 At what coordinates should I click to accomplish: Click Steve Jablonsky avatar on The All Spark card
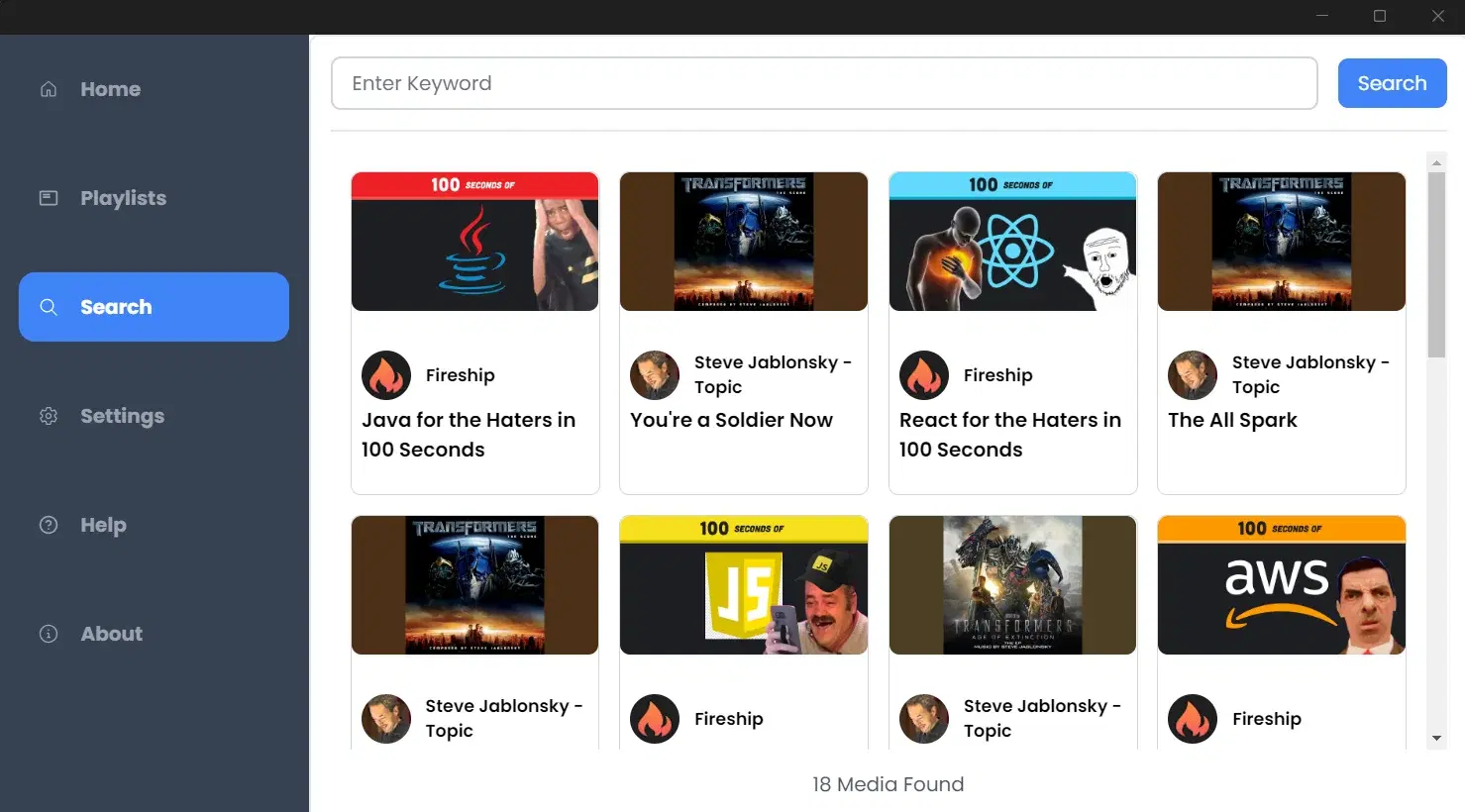point(1193,375)
